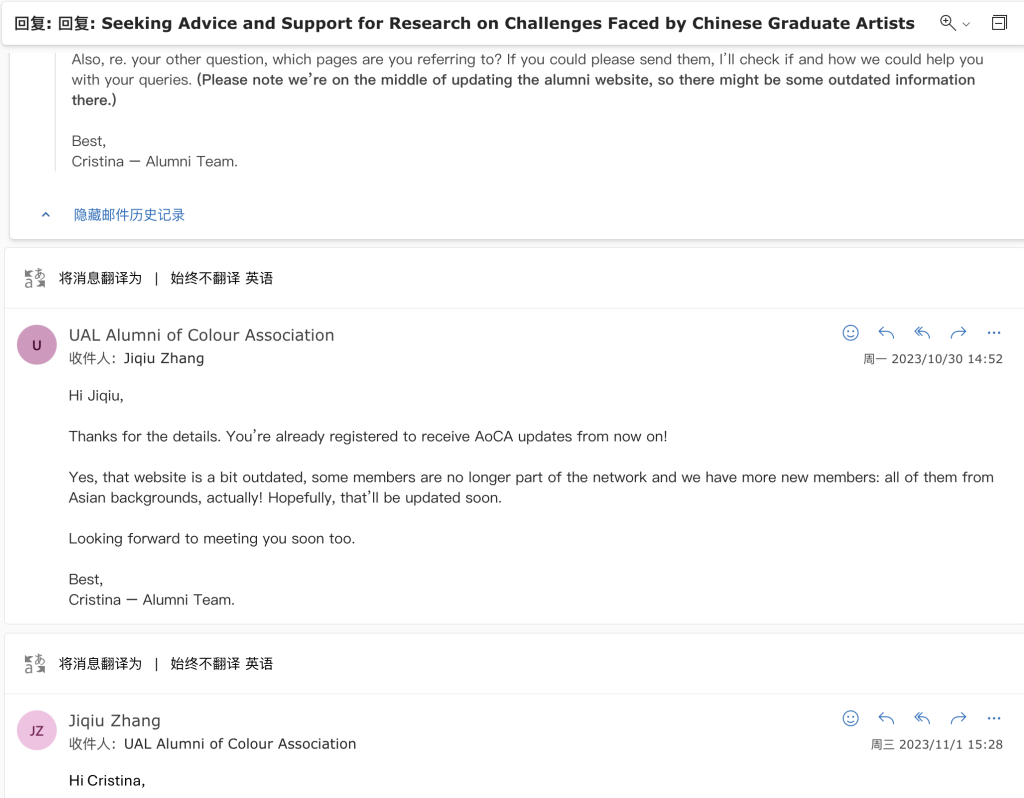Expand the zoom dropdown arrow beside the magnifier
1024x798 pixels.
coord(967,24)
